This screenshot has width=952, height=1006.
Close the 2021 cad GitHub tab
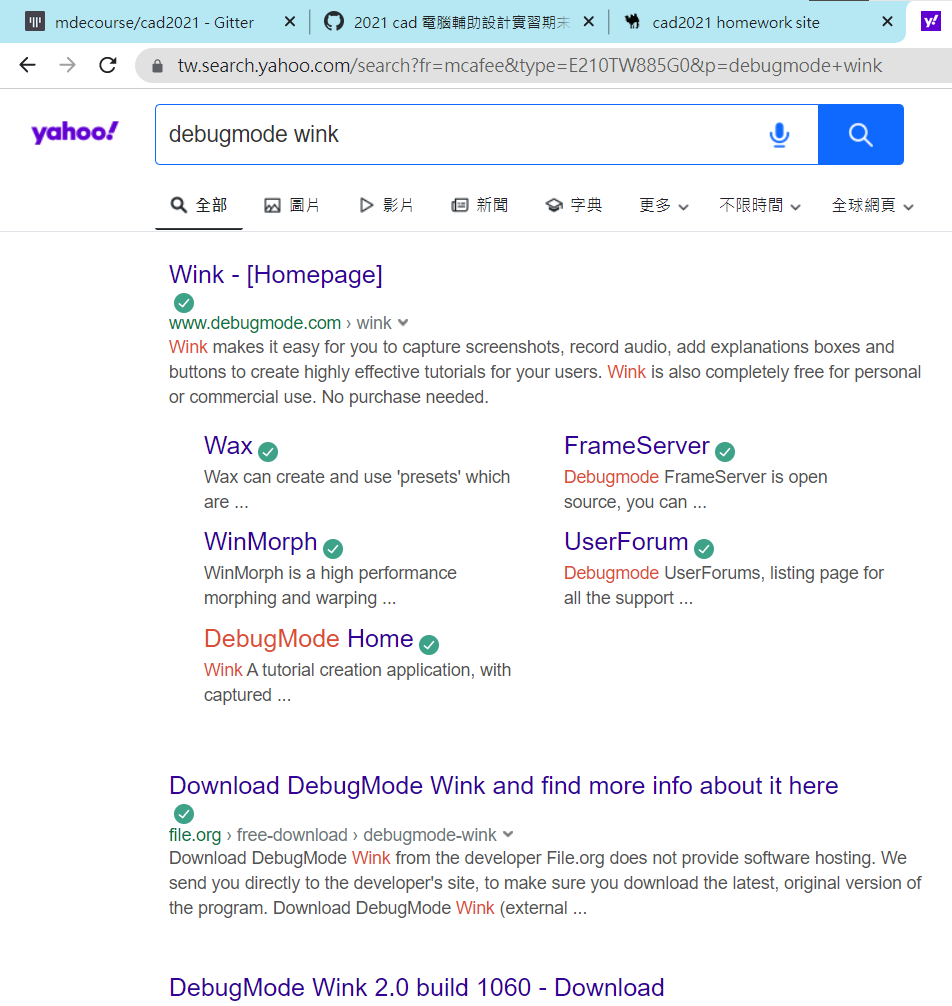coord(589,22)
